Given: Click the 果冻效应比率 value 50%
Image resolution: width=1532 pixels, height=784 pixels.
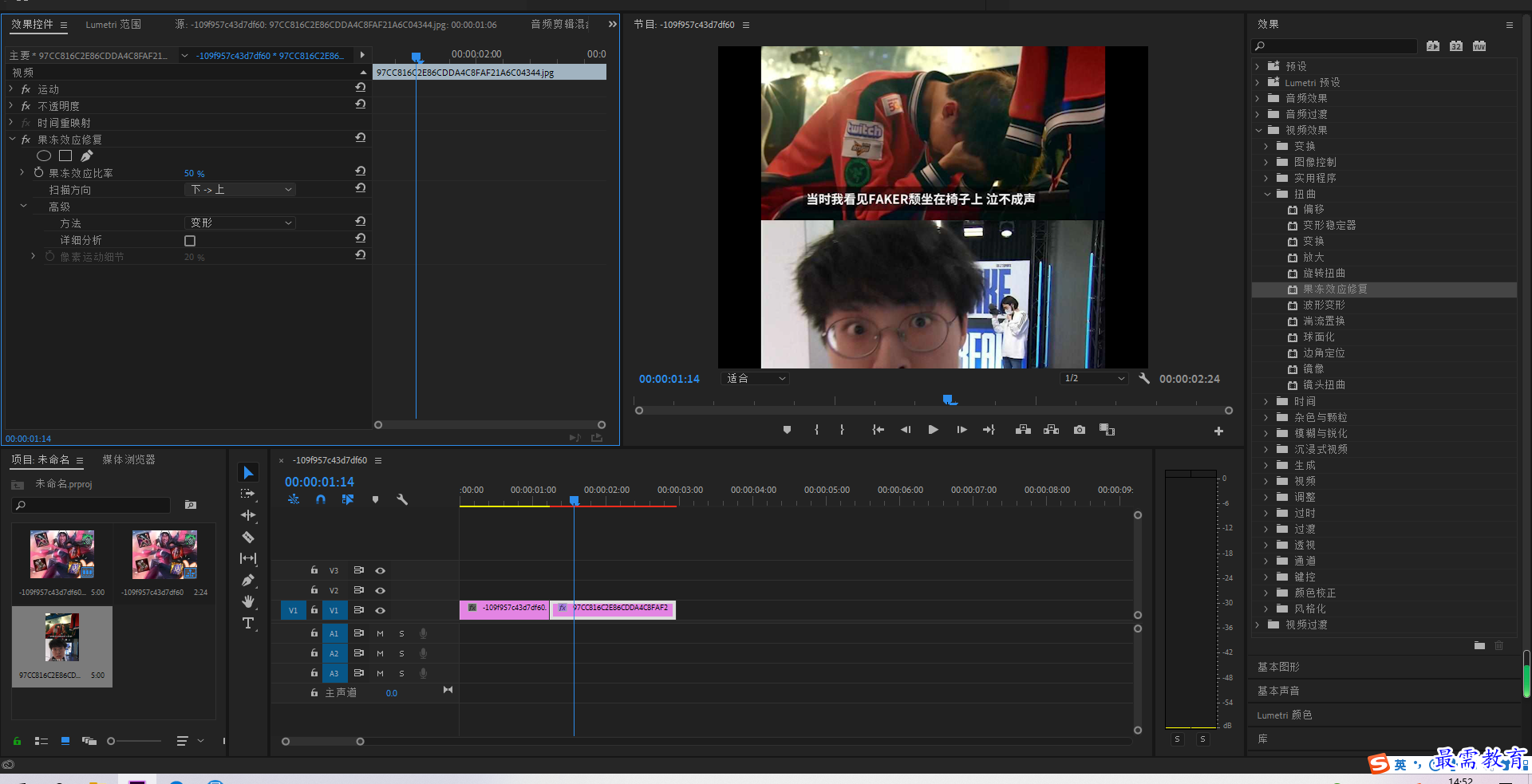Looking at the screenshot, I should pyautogui.click(x=194, y=173).
